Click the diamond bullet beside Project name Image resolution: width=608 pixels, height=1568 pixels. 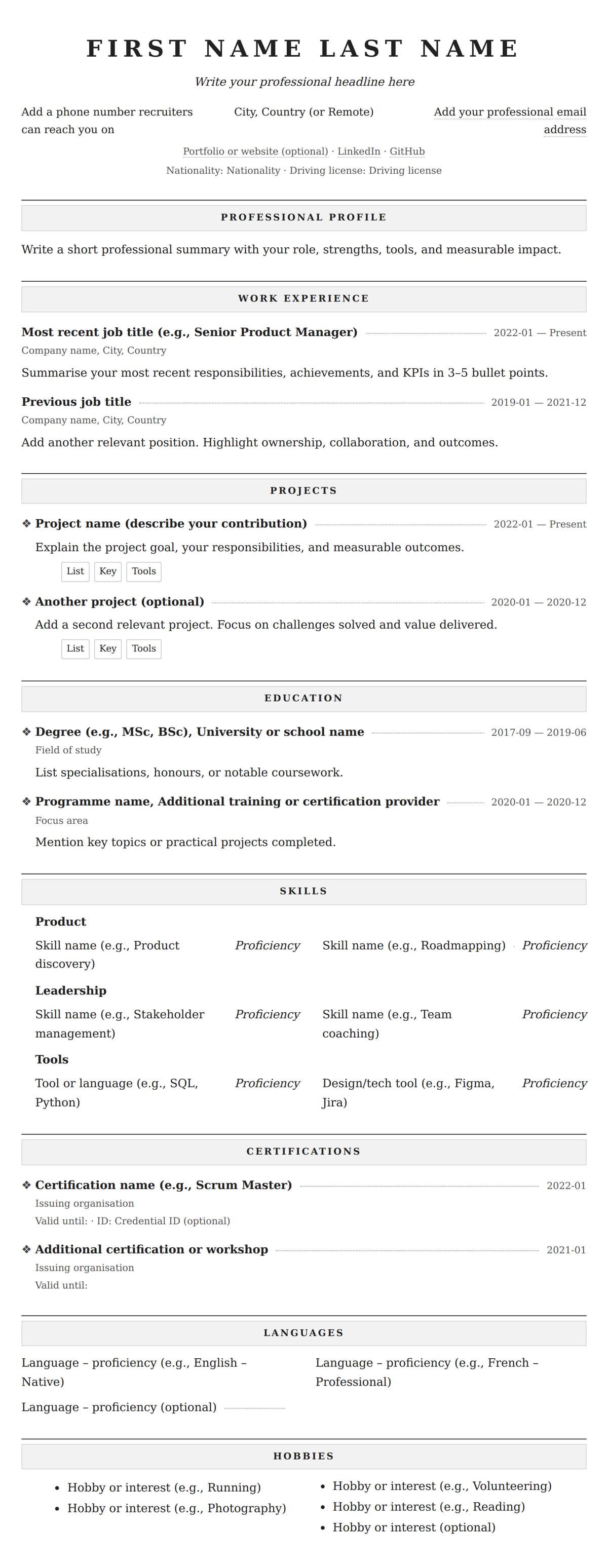click(x=26, y=523)
